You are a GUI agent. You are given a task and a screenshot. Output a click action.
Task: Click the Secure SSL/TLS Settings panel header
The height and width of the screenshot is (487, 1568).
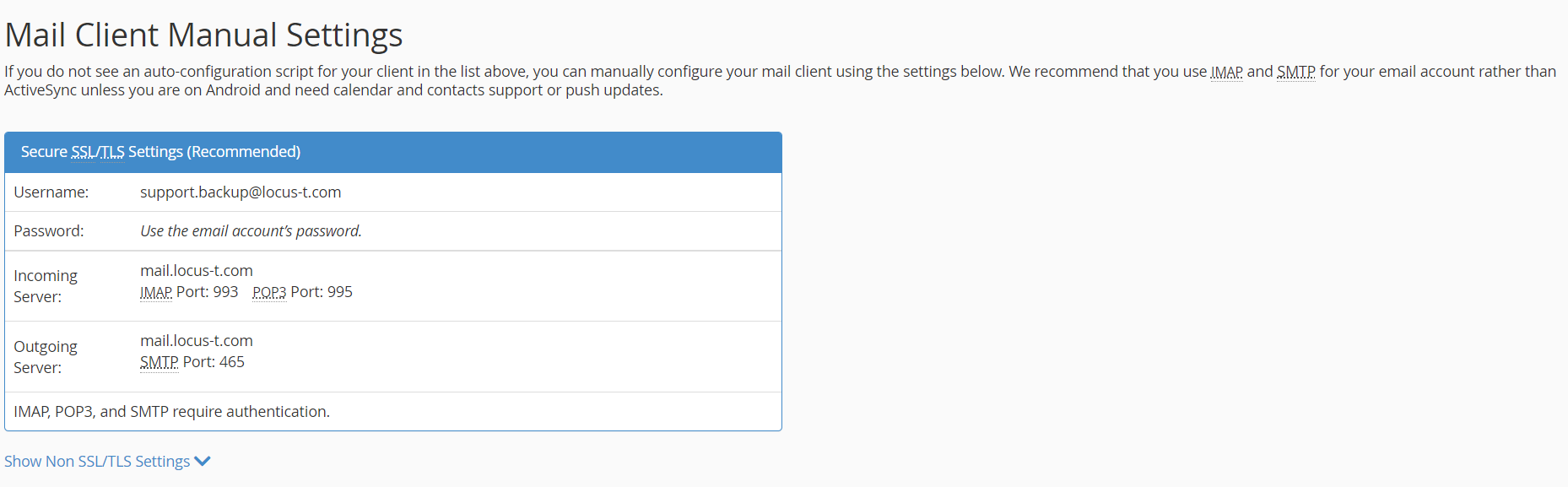point(393,152)
